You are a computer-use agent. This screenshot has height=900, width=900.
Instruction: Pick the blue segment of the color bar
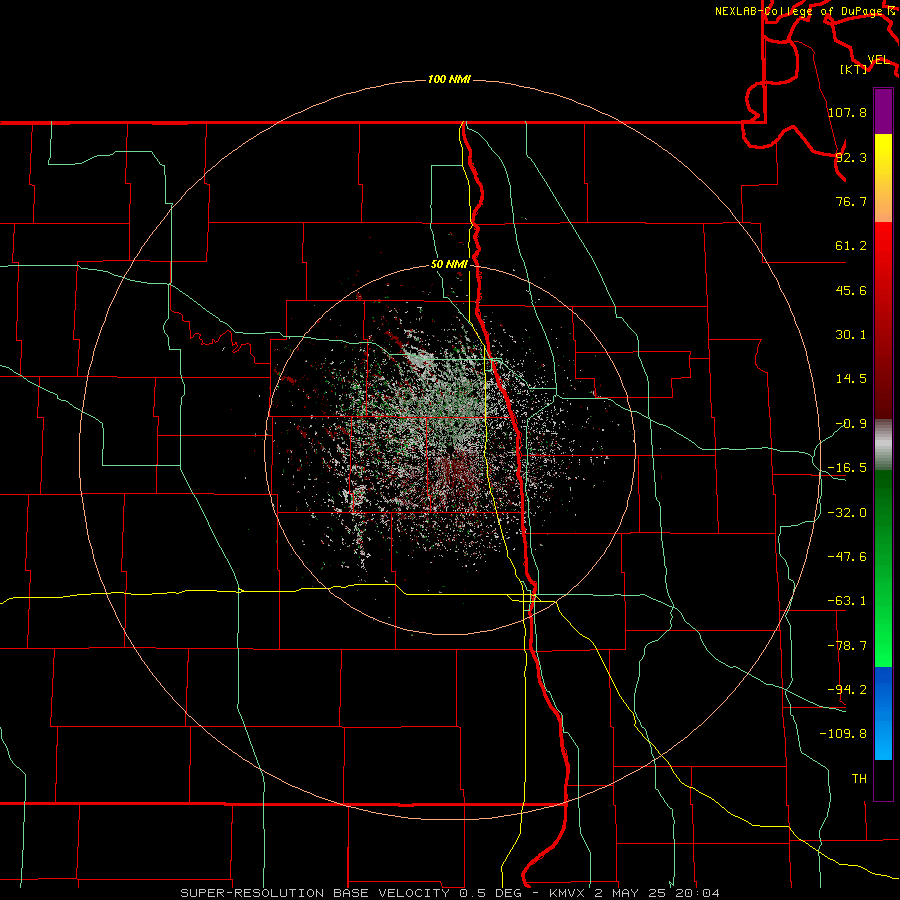pos(883,713)
